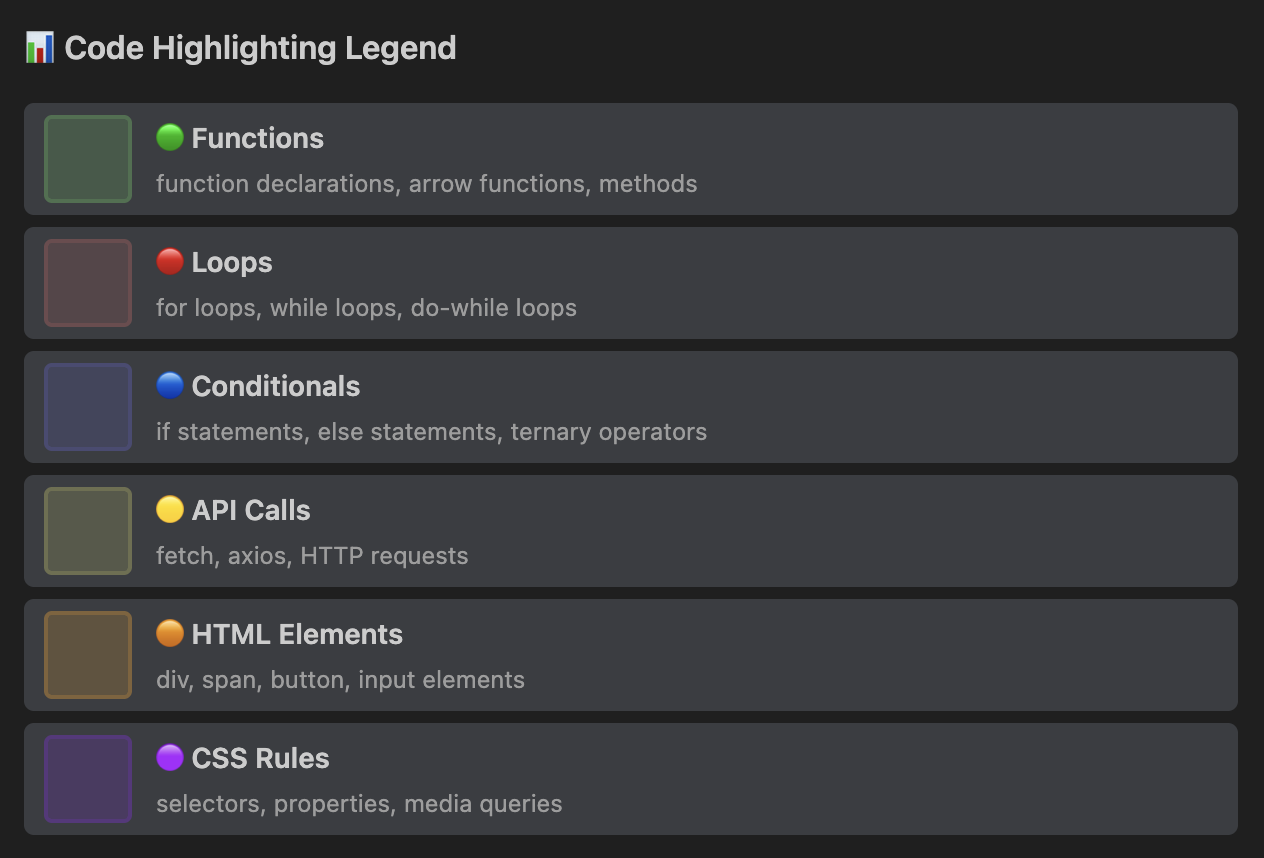Click the purple dot icon beside CSS Rules
The image size is (1264, 858).
click(169, 757)
